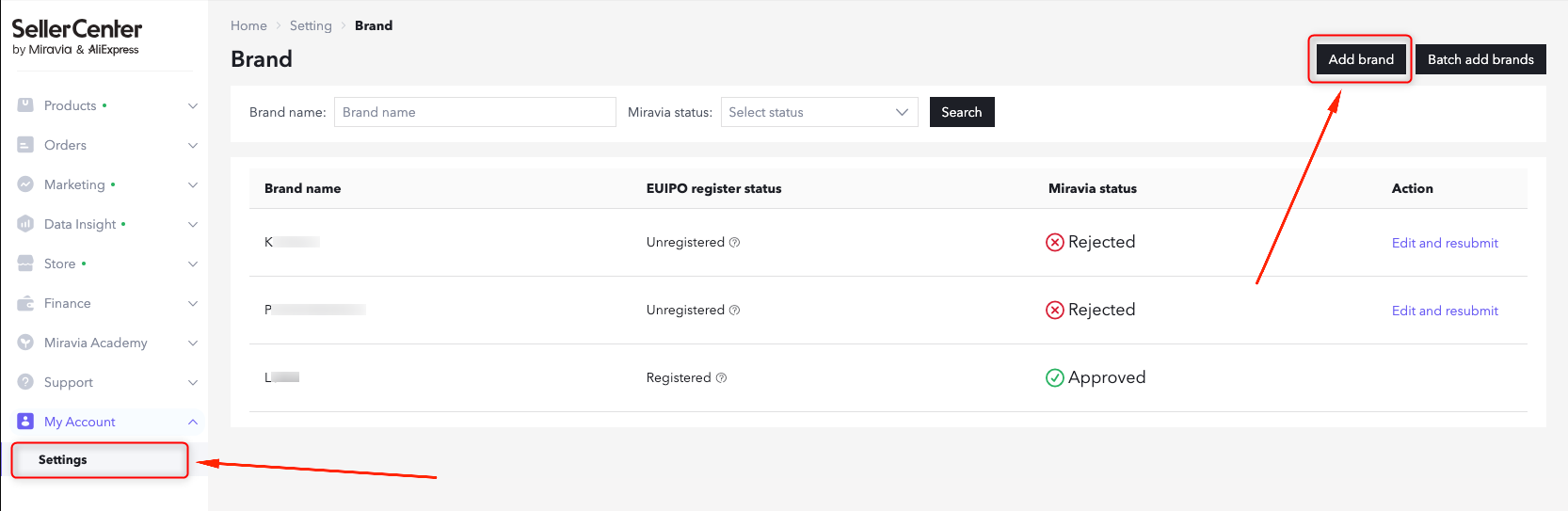1568x511 pixels.
Task: Click the Add brand button
Action: coord(1360,59)
